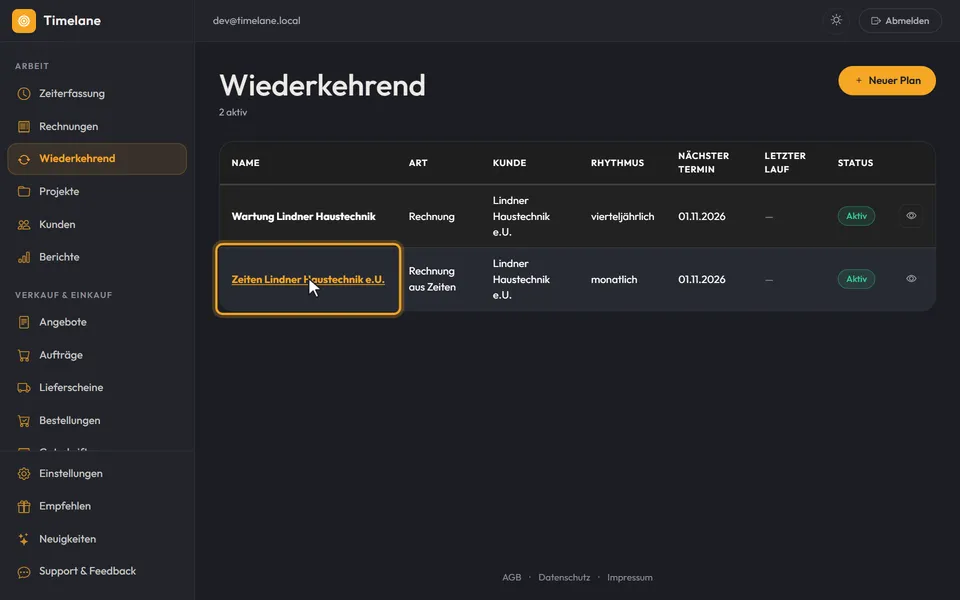
Task: Click the dev@timelane.local account text
Action: (x=257, y=21)
